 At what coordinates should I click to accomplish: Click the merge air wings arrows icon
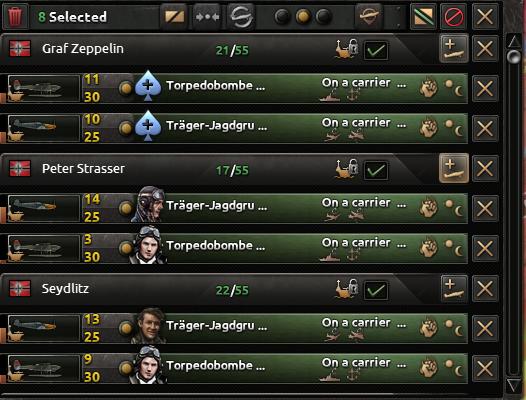point(207,16)
